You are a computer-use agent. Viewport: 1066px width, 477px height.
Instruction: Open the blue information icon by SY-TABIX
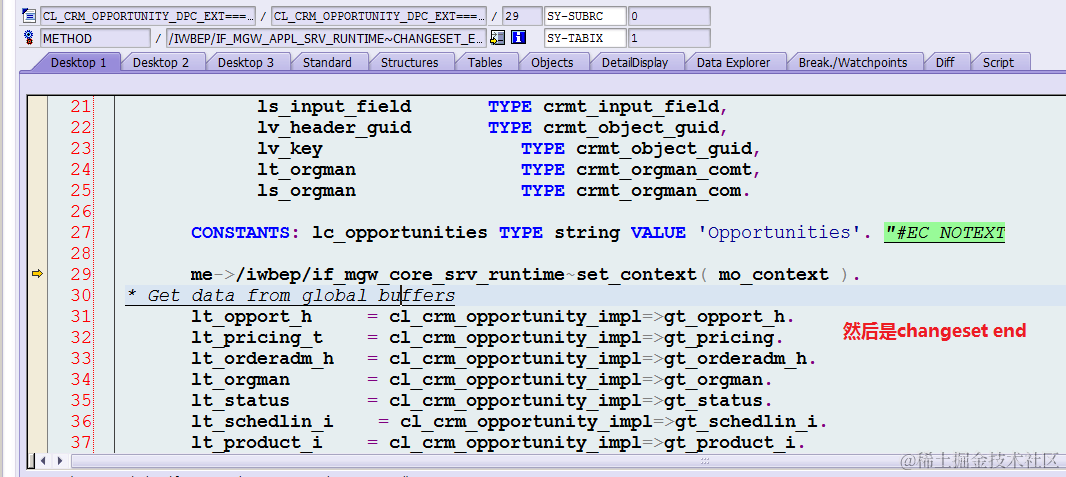(519, 37)
